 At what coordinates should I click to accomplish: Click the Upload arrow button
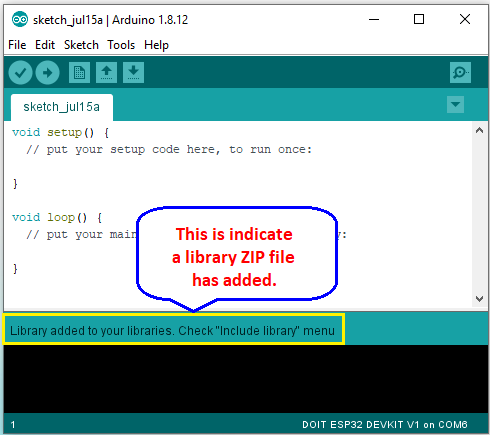(47, 72)
